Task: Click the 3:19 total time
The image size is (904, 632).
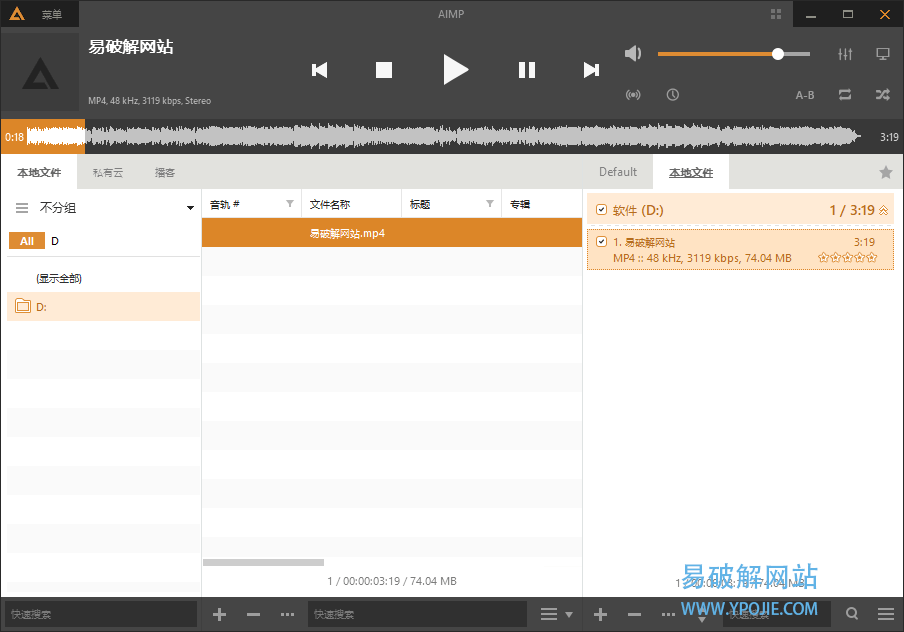Action: click(889, 137)
